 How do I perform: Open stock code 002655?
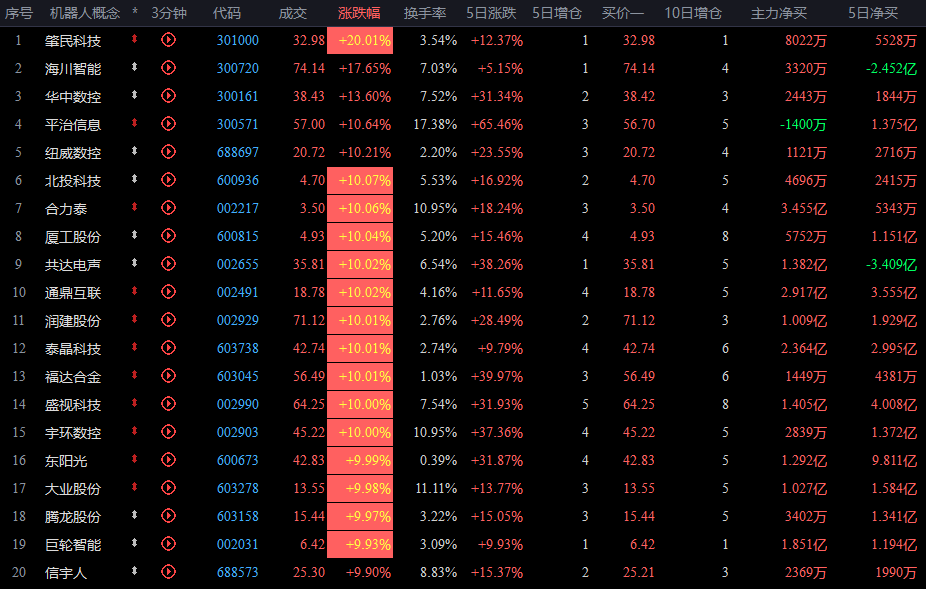[x=238, y=264]
